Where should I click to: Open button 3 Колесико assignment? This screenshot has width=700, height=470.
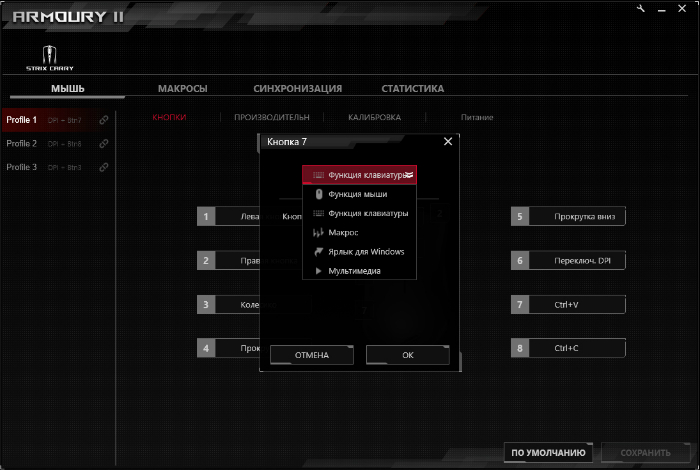pos(228,304)
